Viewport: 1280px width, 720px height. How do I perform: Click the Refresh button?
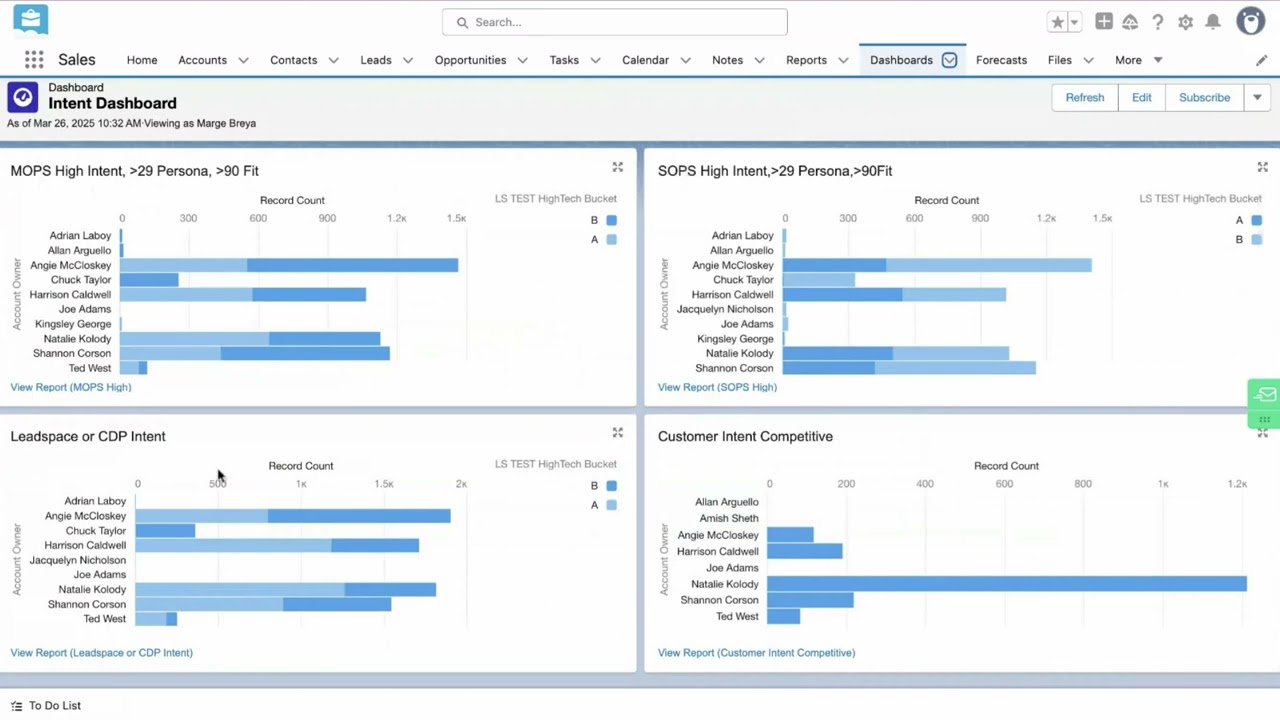(x=1085, y=98)
